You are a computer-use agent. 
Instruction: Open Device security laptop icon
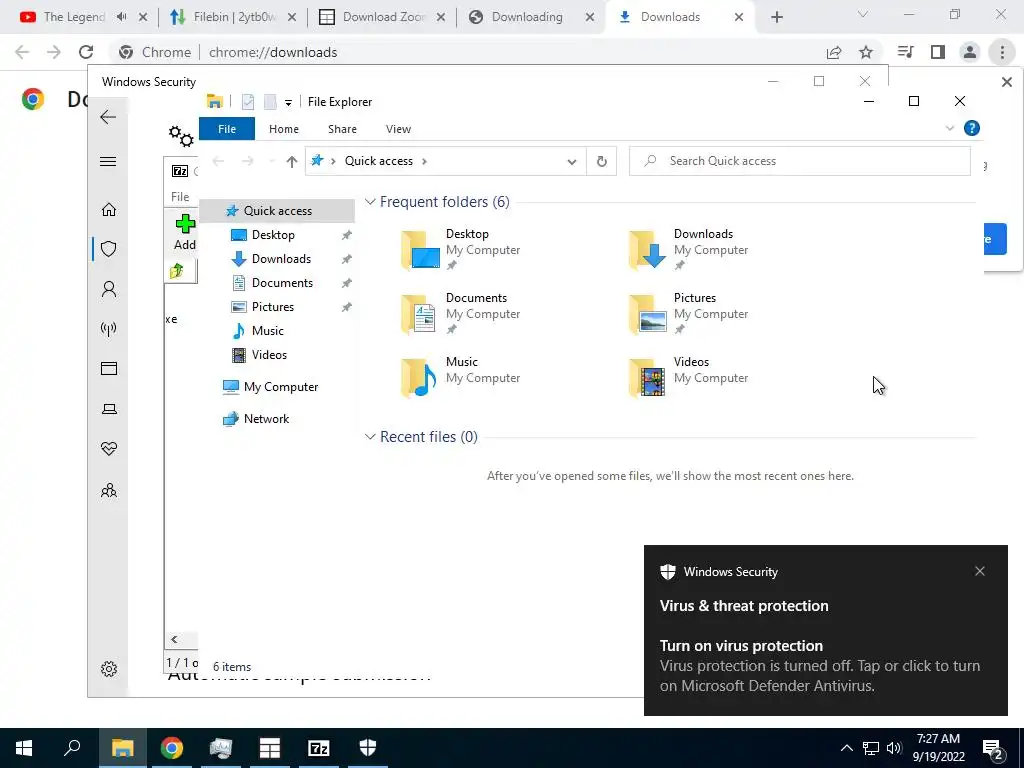point(108,409)
